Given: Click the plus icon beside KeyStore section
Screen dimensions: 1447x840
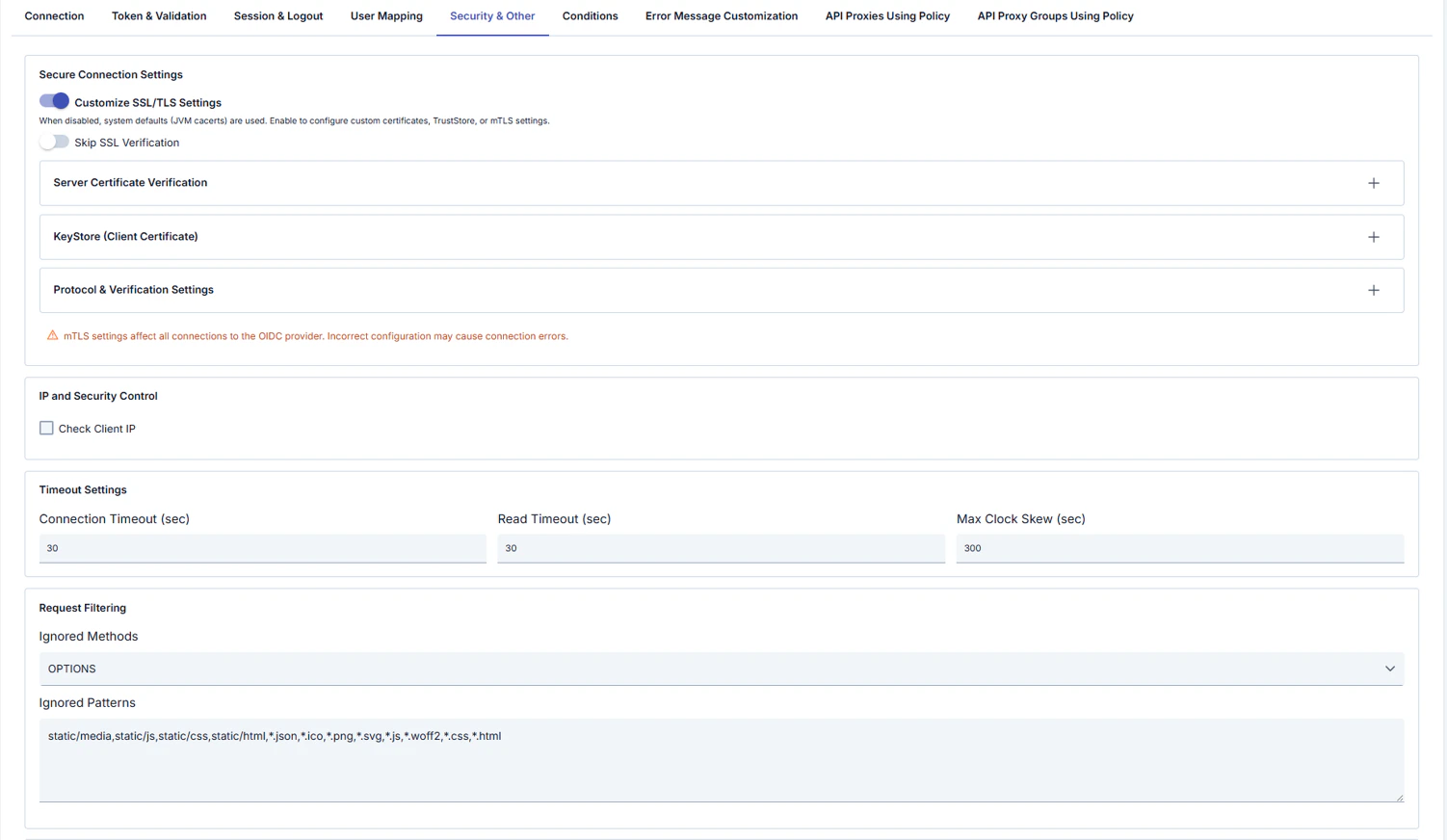Looking at the screenshot, I should 1374,236.
